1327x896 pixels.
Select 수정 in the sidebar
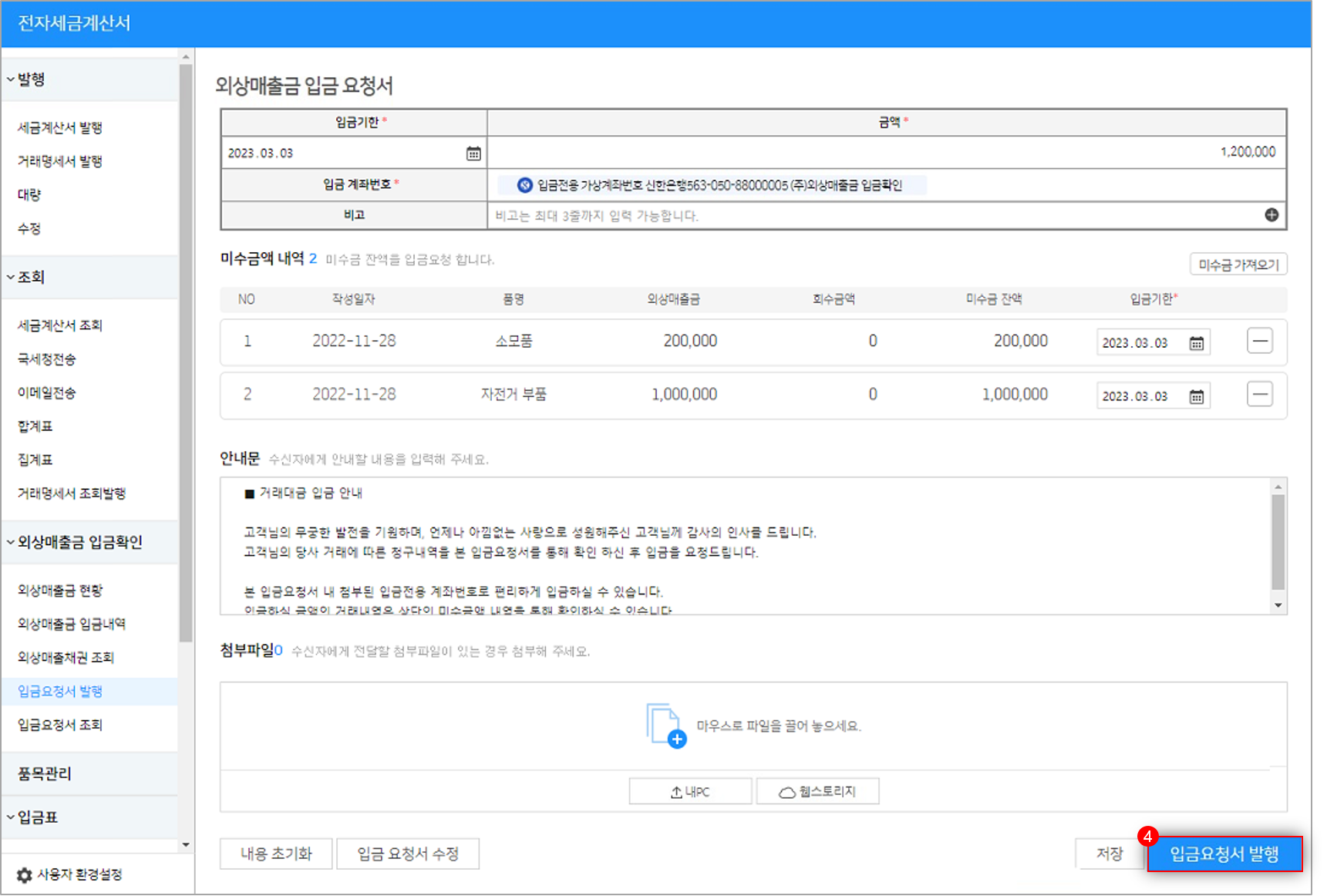(29, 228)
